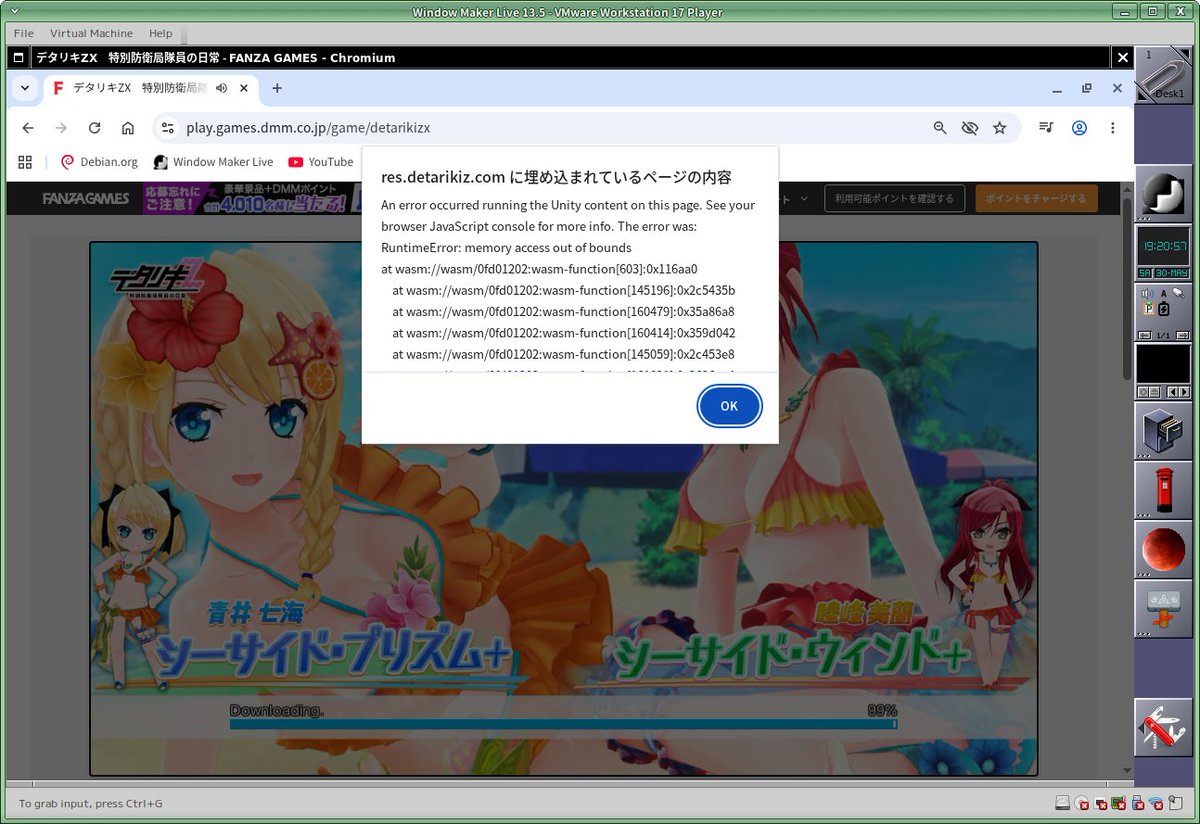
Task: Open the red postbox mail dock icon
Action: (x=1164, y=490)
